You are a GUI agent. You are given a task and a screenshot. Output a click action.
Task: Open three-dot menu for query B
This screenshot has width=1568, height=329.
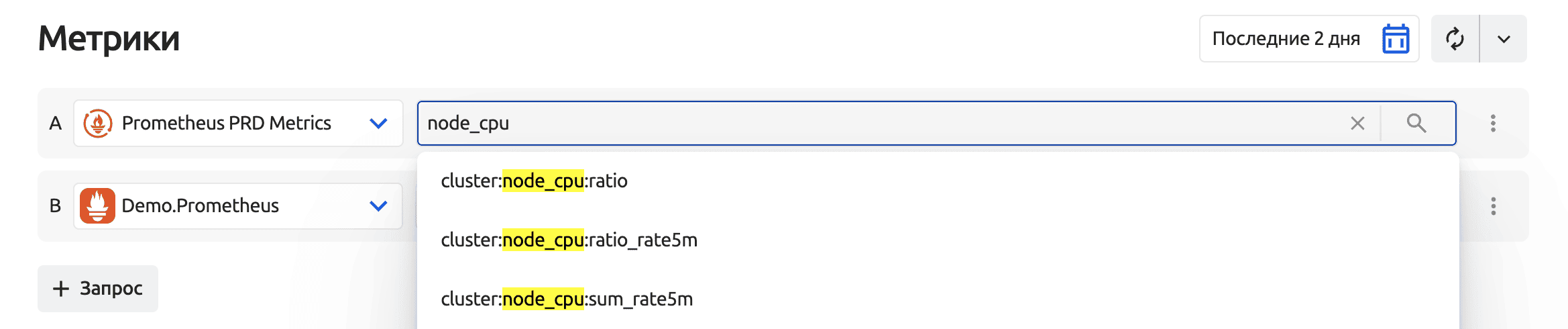coord(1493,206)
